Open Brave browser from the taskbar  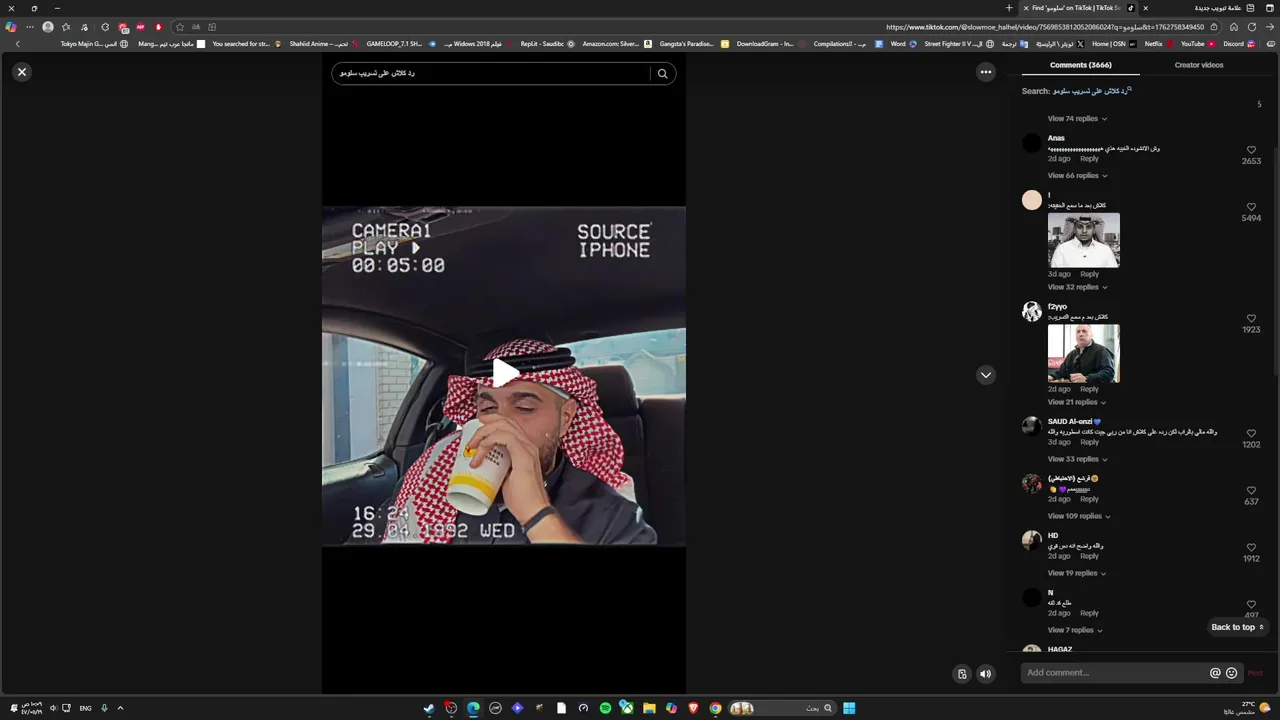coord(693,708)
